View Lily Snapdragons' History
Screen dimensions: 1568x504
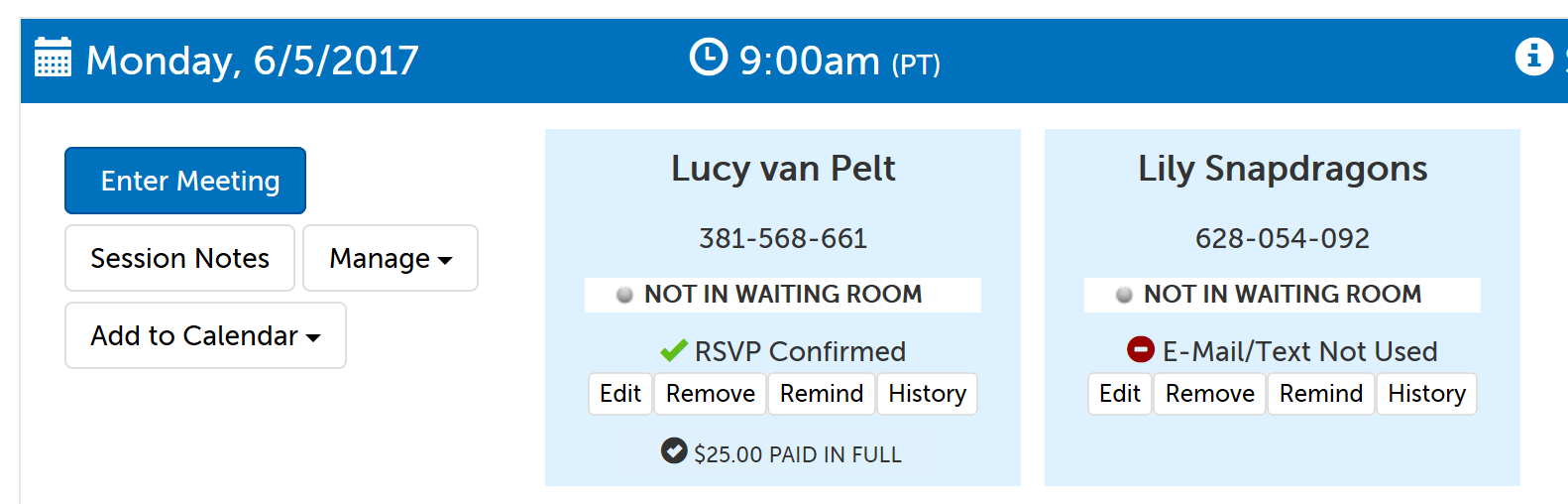click(1426, 394)
